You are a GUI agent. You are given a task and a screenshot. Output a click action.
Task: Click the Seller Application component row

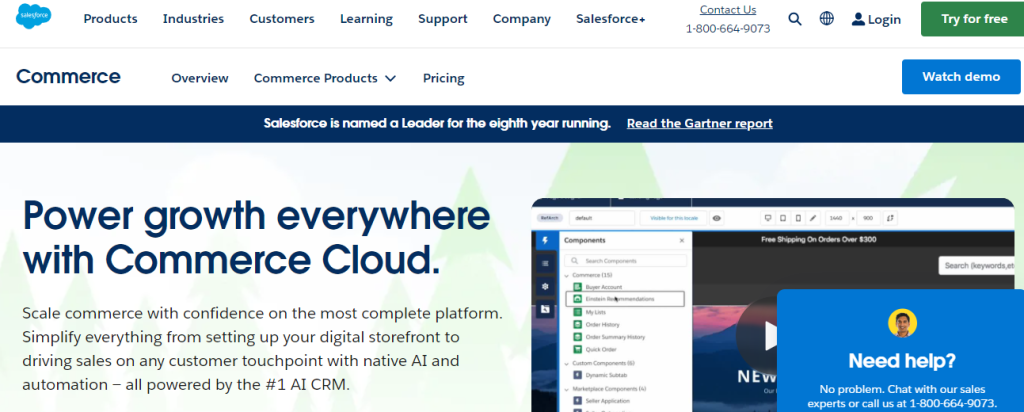(601, 401)
